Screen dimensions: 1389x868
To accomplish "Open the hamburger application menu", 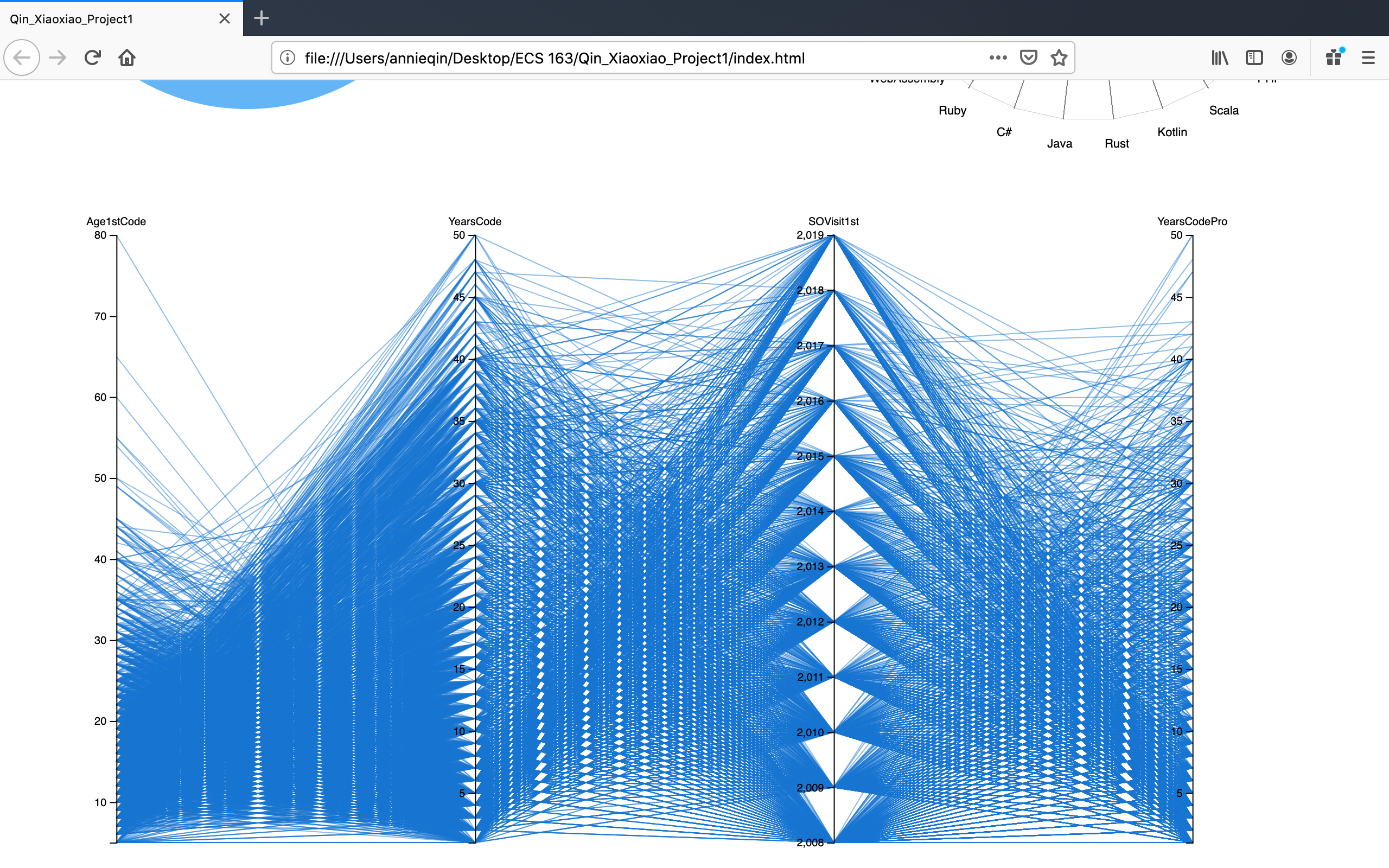I will [1368, 58].
